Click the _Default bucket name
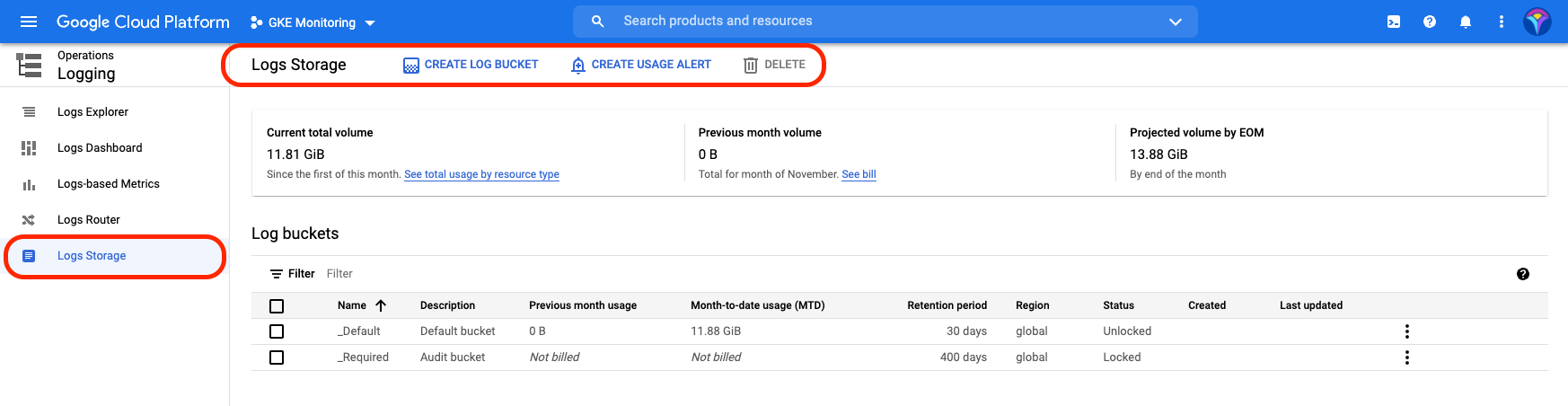 pyautogui.click(x=358, y=331)
